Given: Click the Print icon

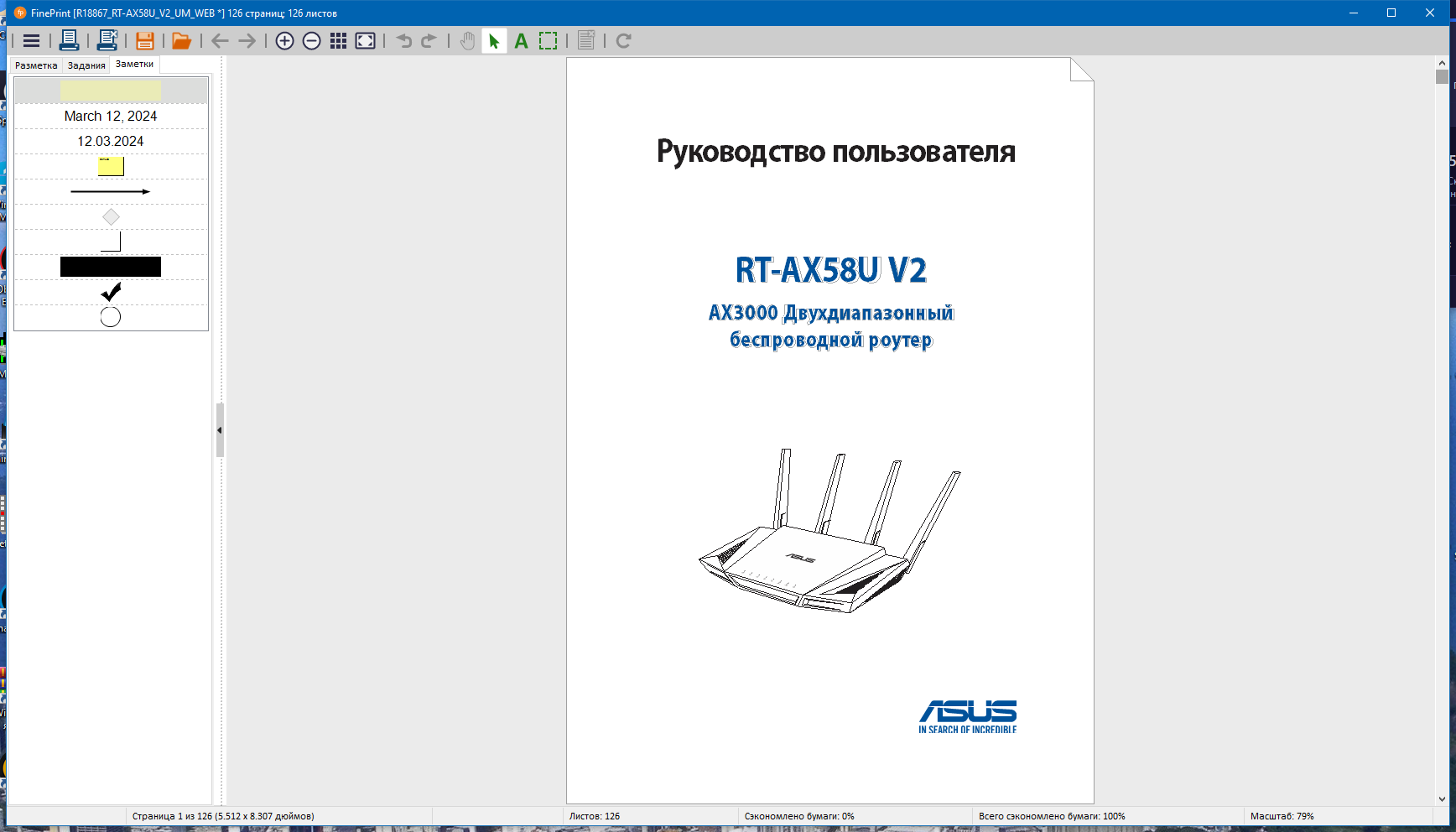Looking at the screenshot, I should coord(70,40).
